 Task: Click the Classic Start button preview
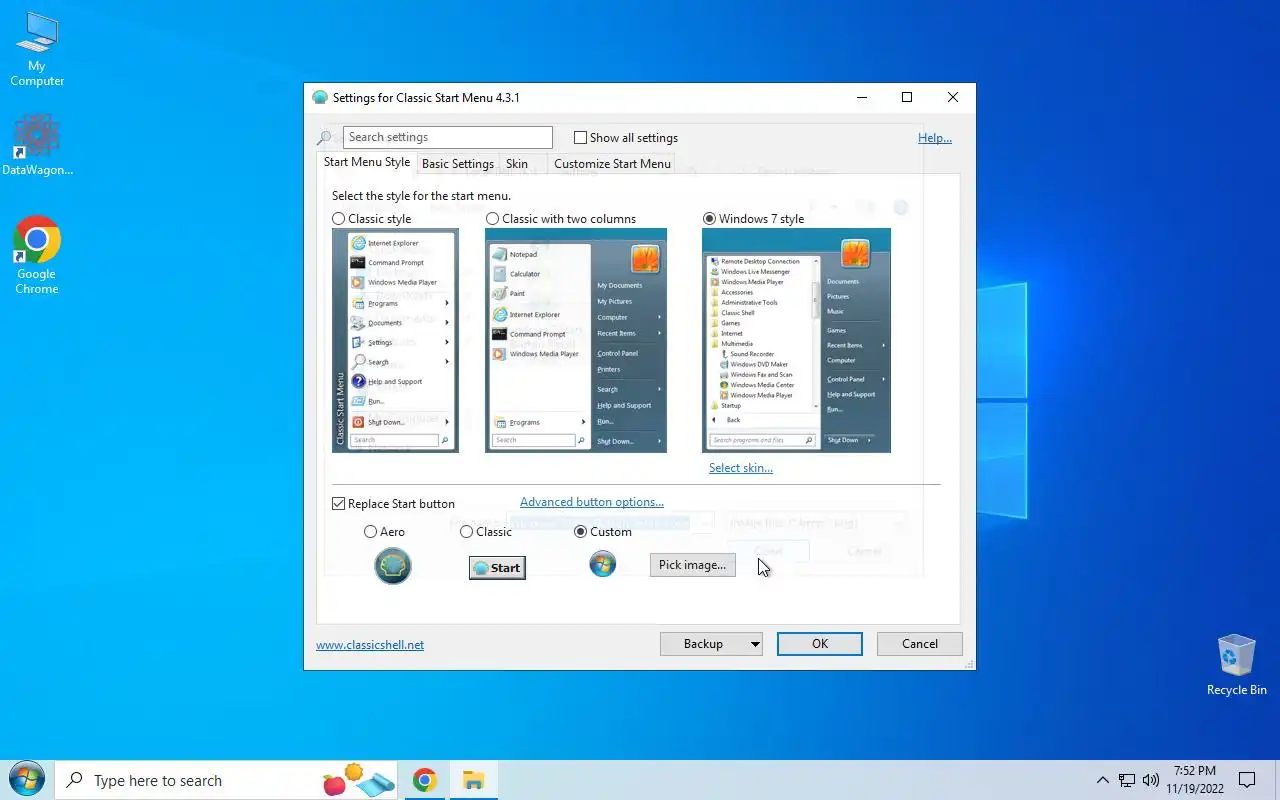pos(497,567)
